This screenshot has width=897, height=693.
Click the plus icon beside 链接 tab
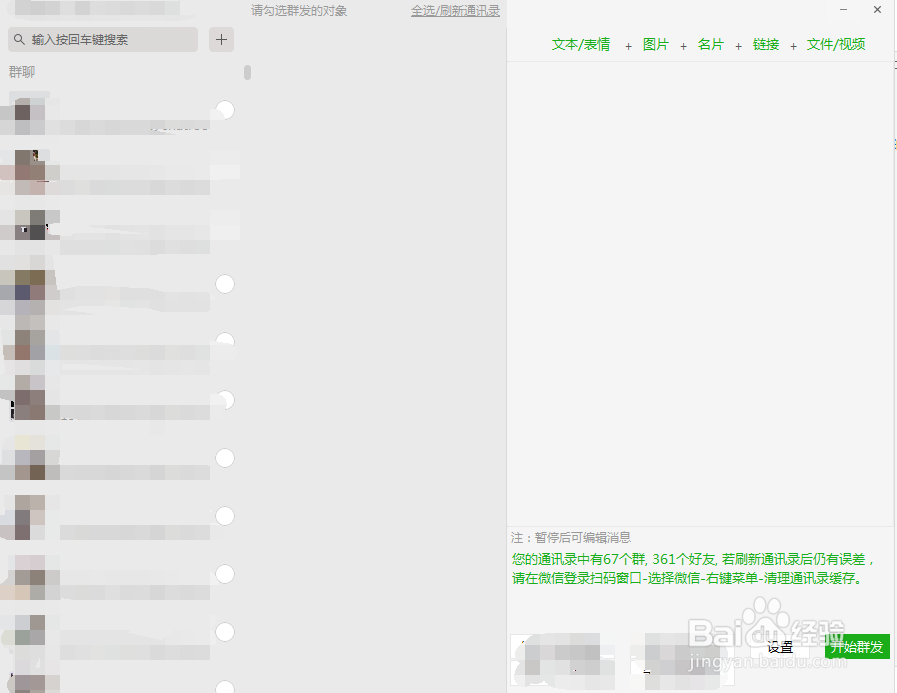point(737,45)
